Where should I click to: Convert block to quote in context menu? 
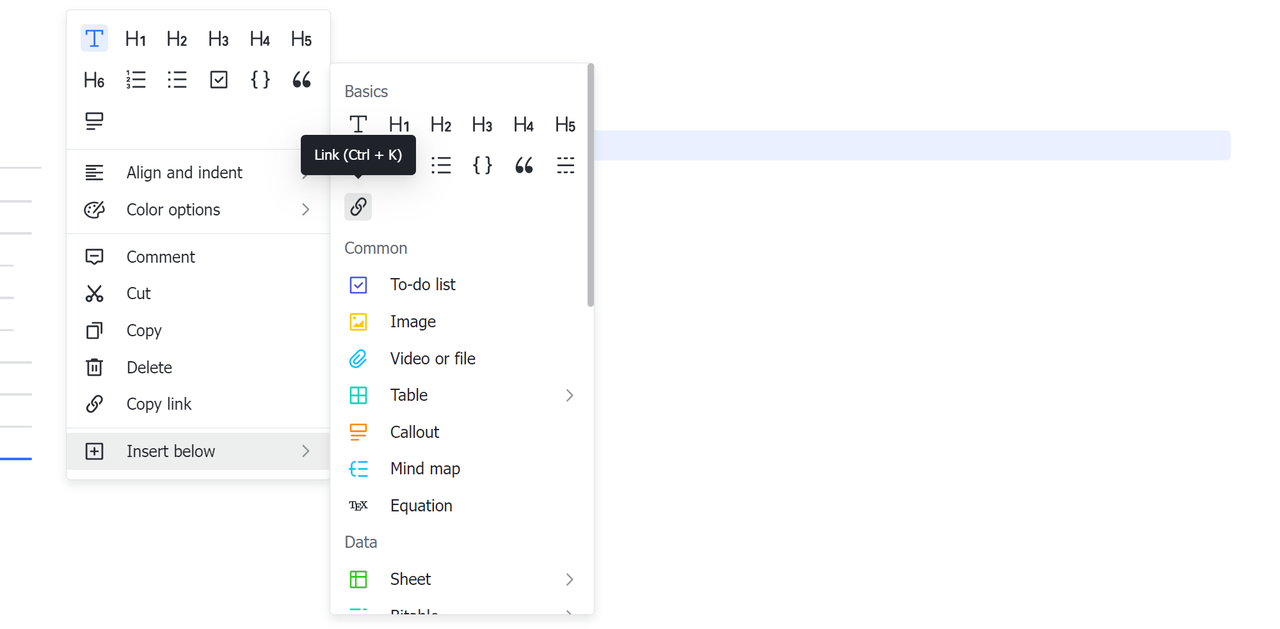pyautogui.click(x=301, y=80)
